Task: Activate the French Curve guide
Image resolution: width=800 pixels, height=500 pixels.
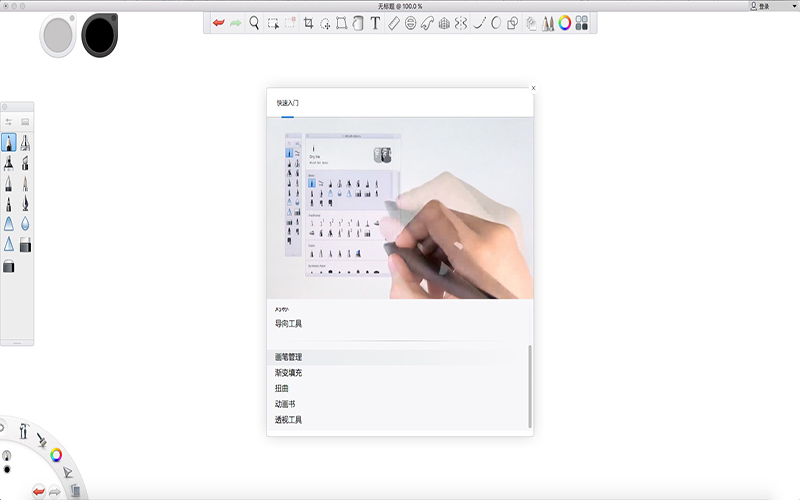Action: (x=427, y=23)
